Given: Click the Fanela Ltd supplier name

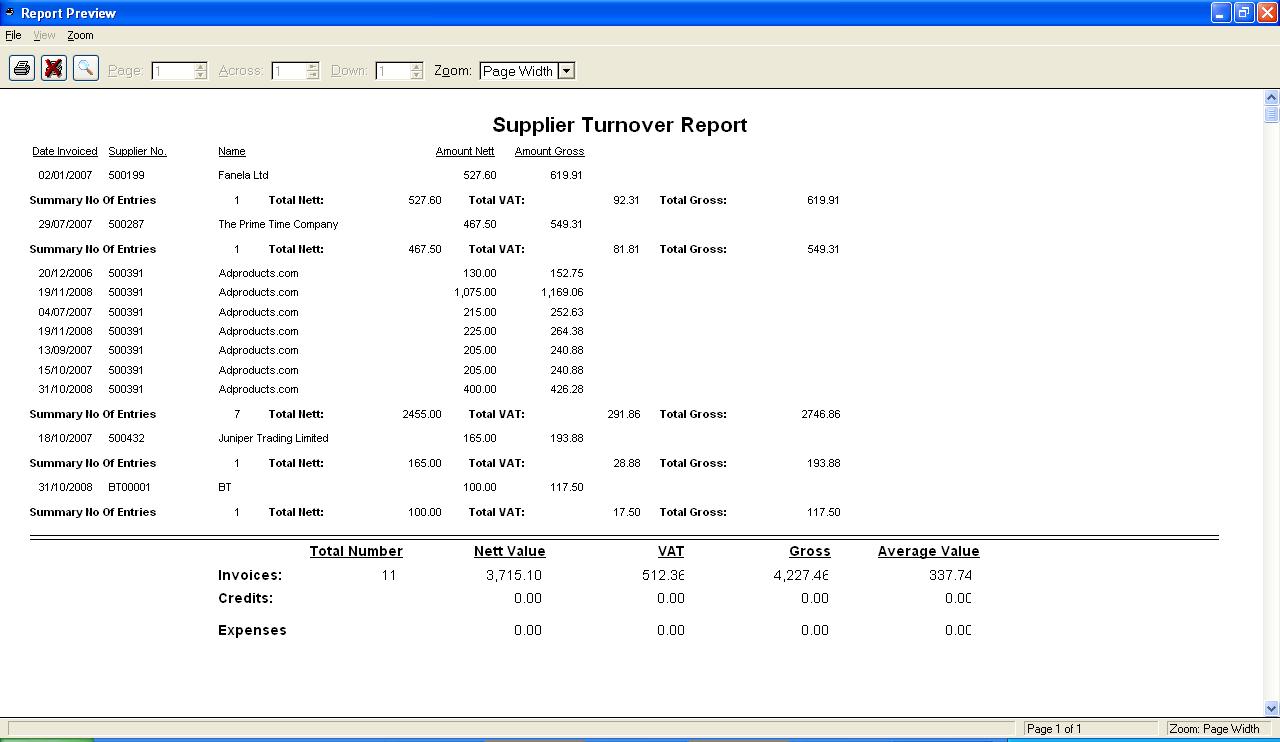Looking at the screenshot, I should [243, 175].
